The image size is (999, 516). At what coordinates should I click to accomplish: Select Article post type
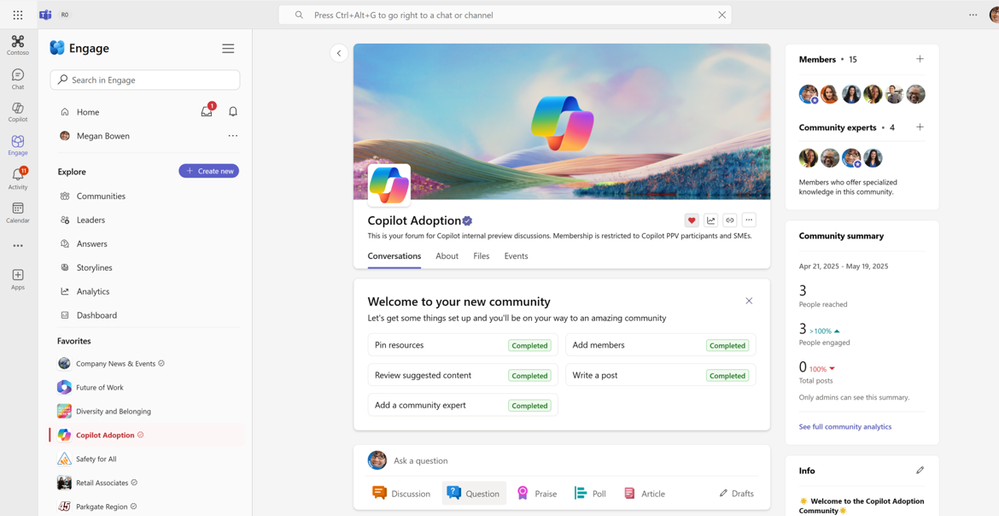(644, 493)
